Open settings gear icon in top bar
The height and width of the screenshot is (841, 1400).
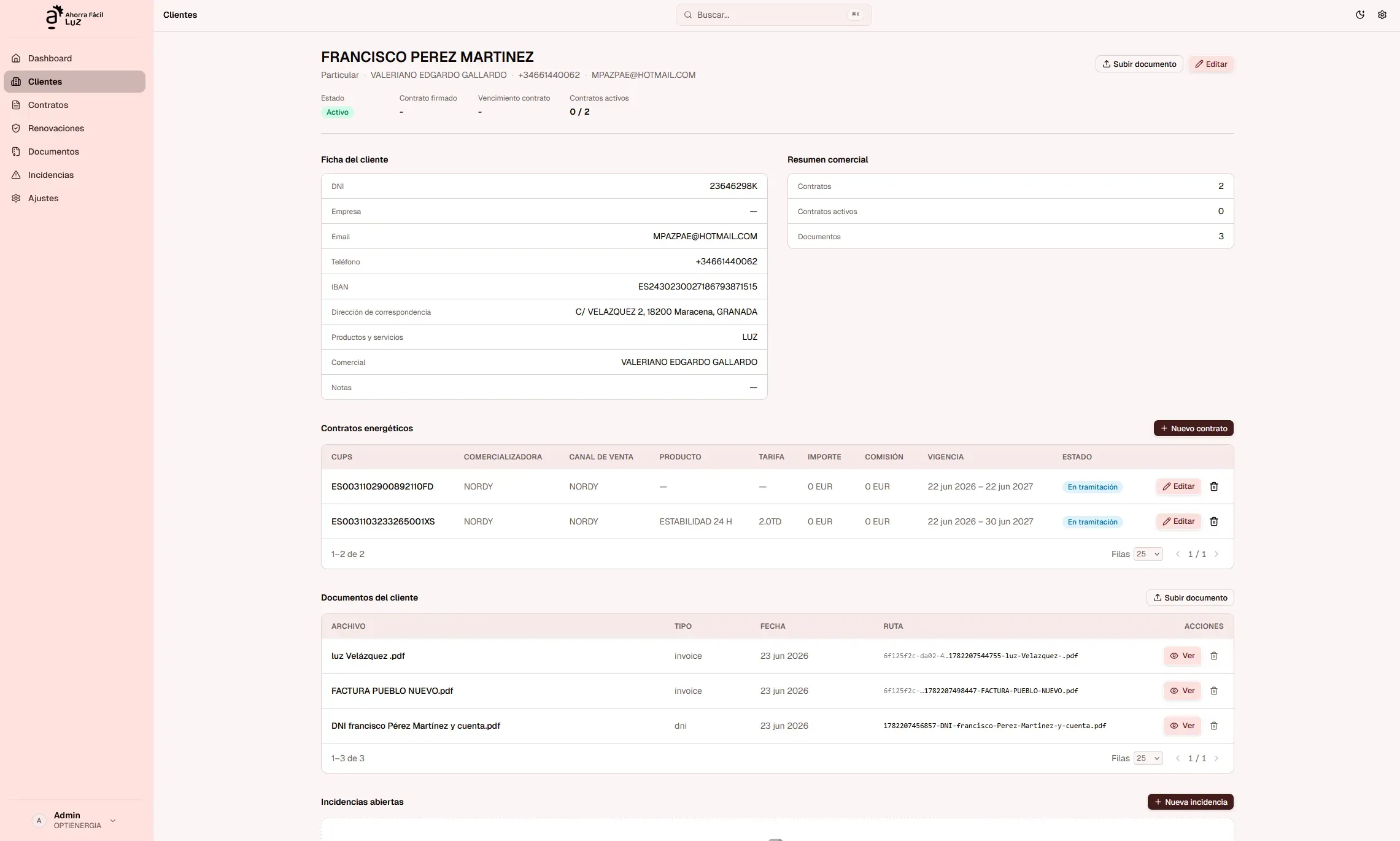tap(1382, 15)
